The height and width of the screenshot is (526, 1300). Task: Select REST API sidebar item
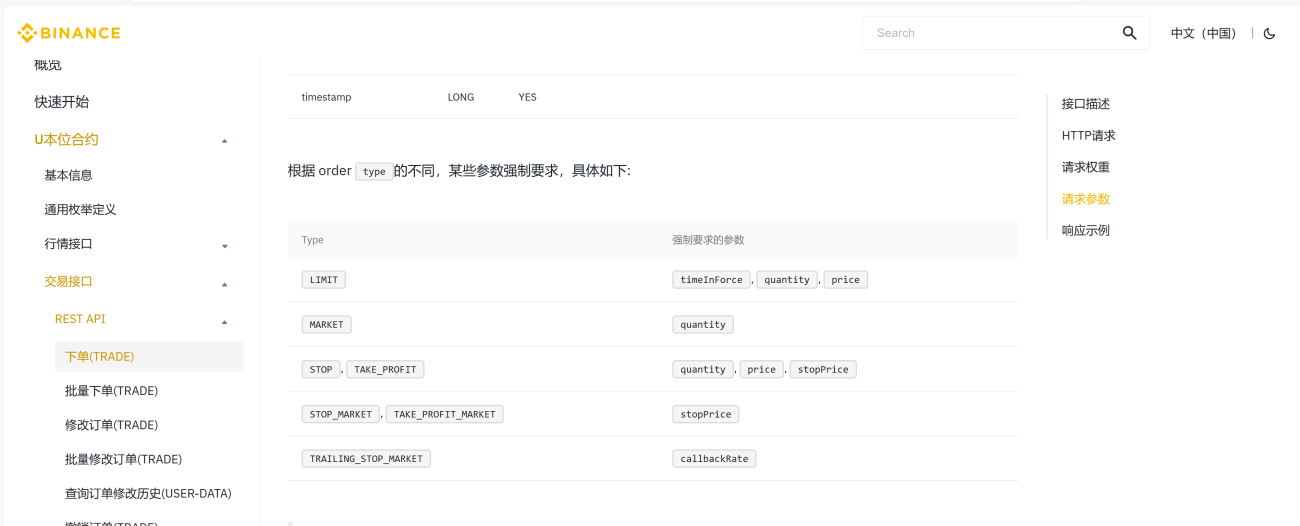pos(80,319)
